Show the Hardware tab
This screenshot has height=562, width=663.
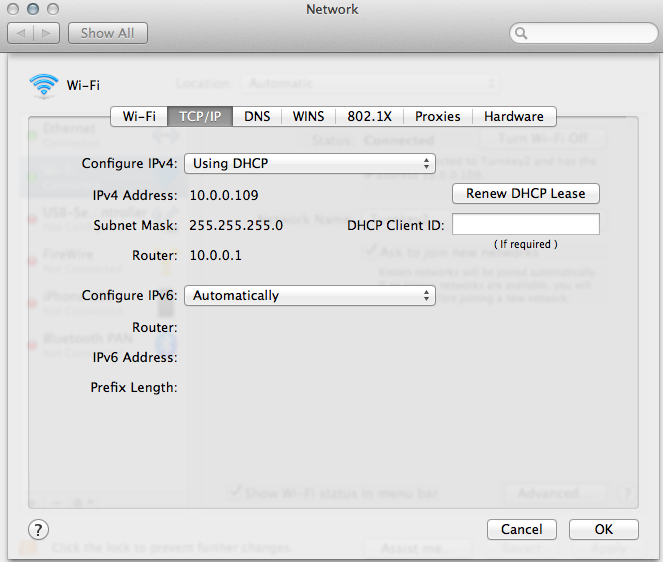514,116
